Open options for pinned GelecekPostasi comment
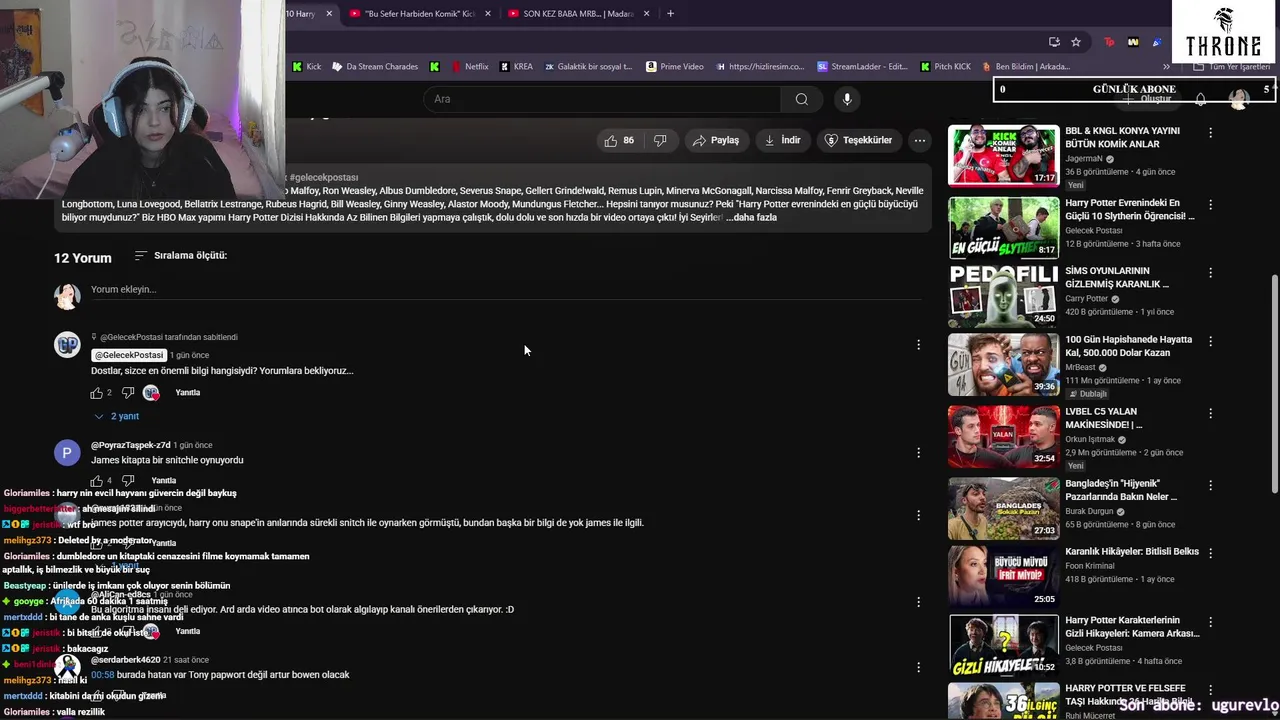This screenshot has width=1280, height=720. (918, 345)
